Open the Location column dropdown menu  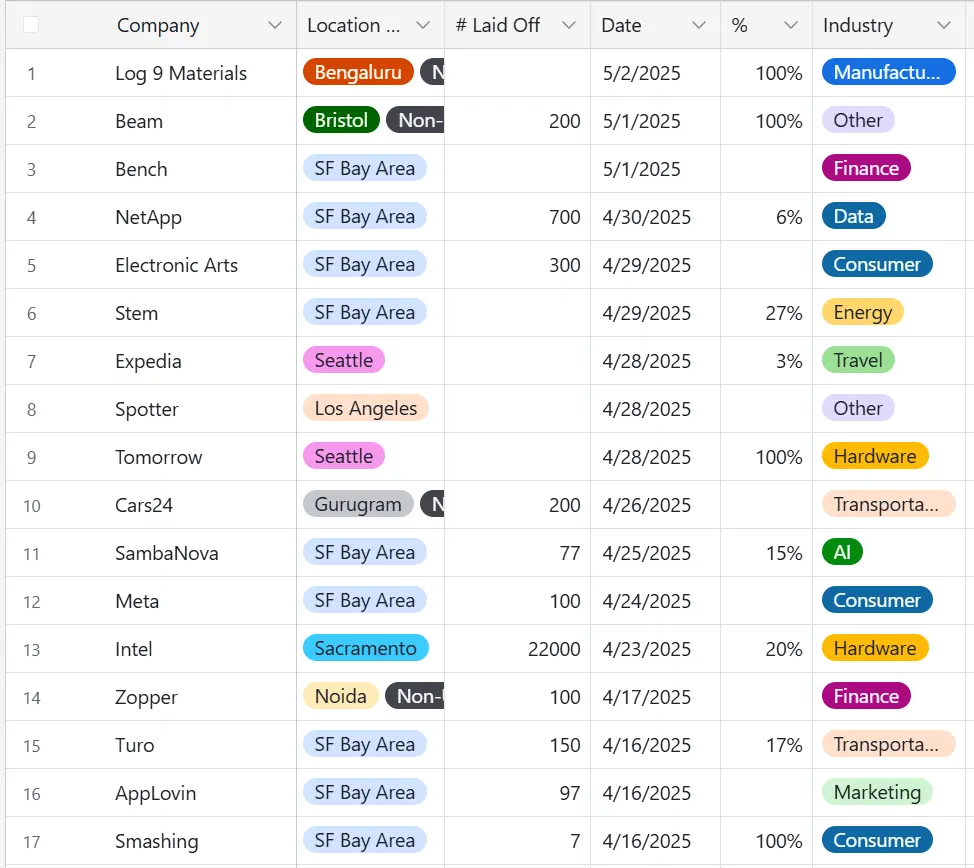[x=421, y=25]
